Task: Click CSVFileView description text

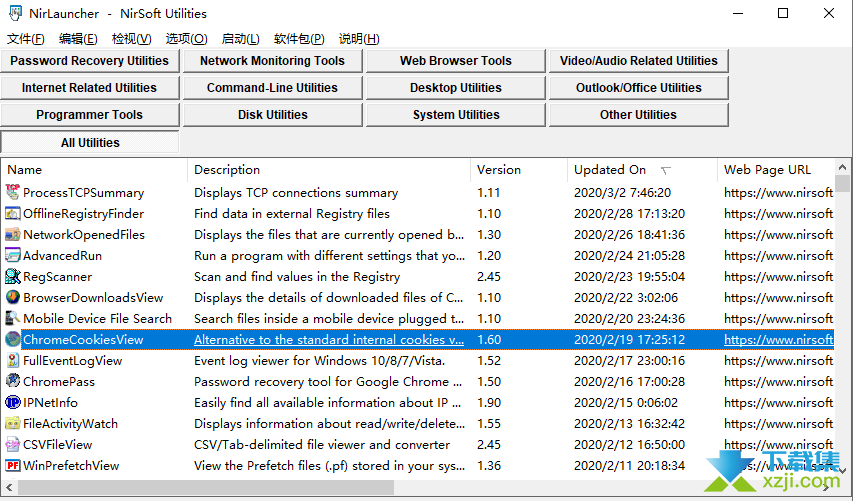Action: pos(322,444)
